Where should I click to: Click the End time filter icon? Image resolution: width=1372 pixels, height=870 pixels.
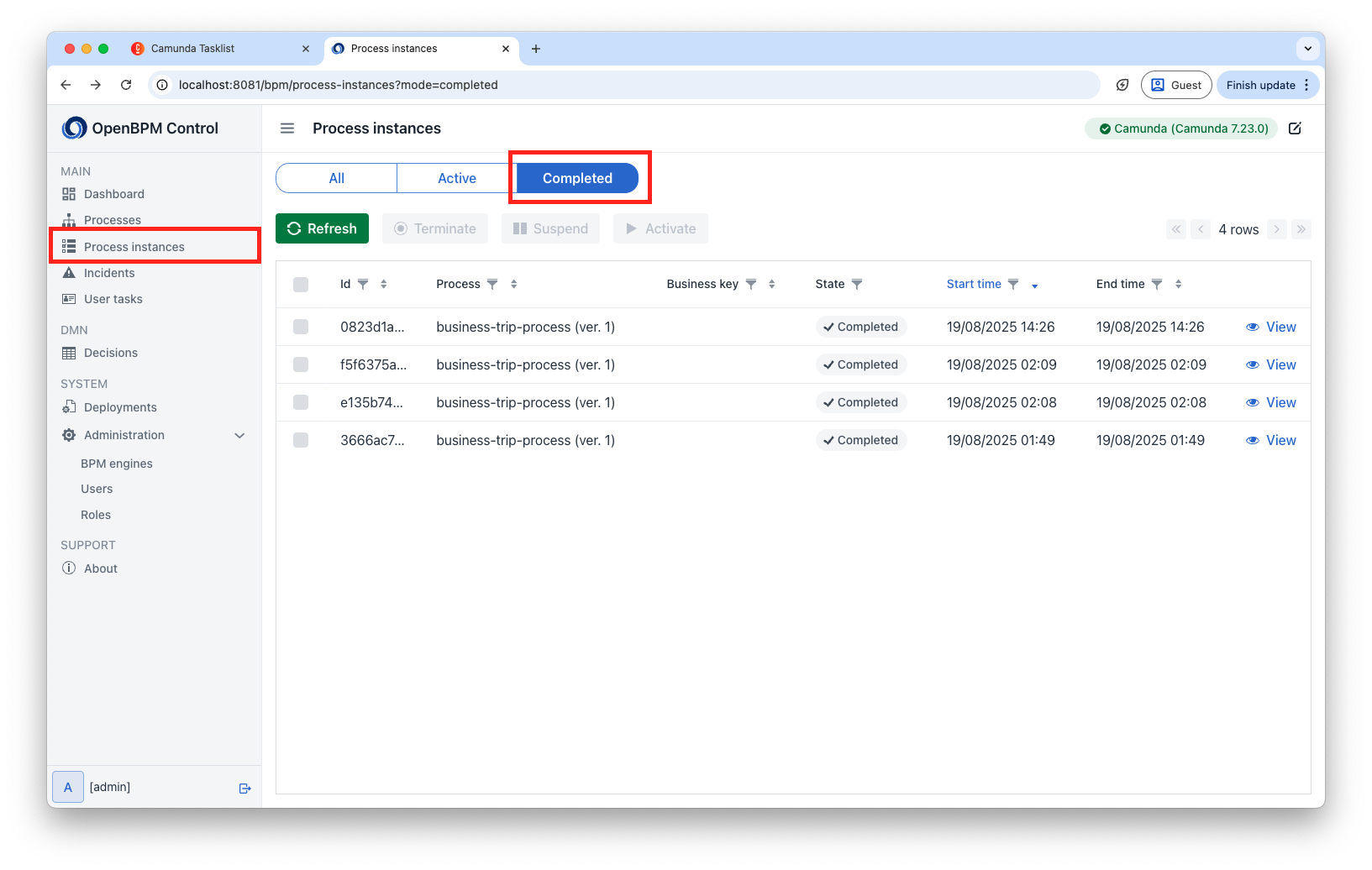coord(1157,284)
